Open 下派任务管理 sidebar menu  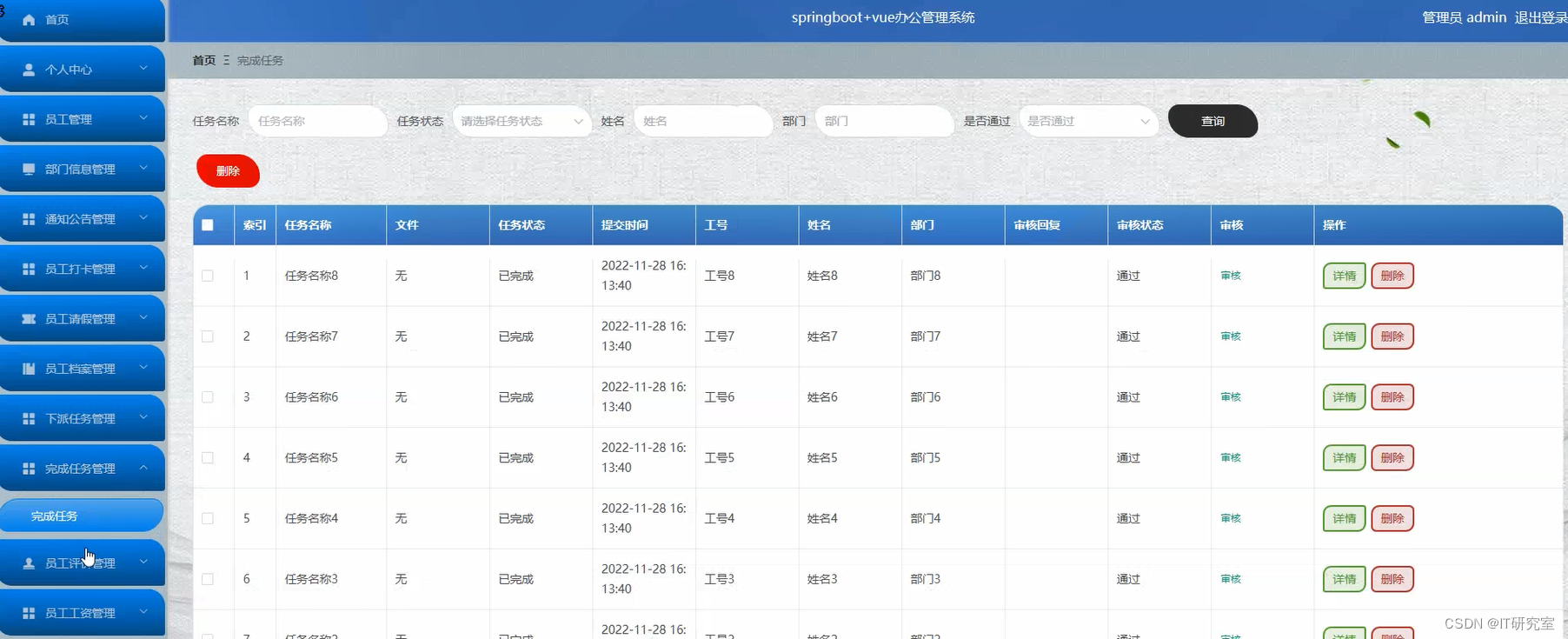click(83, 418)
